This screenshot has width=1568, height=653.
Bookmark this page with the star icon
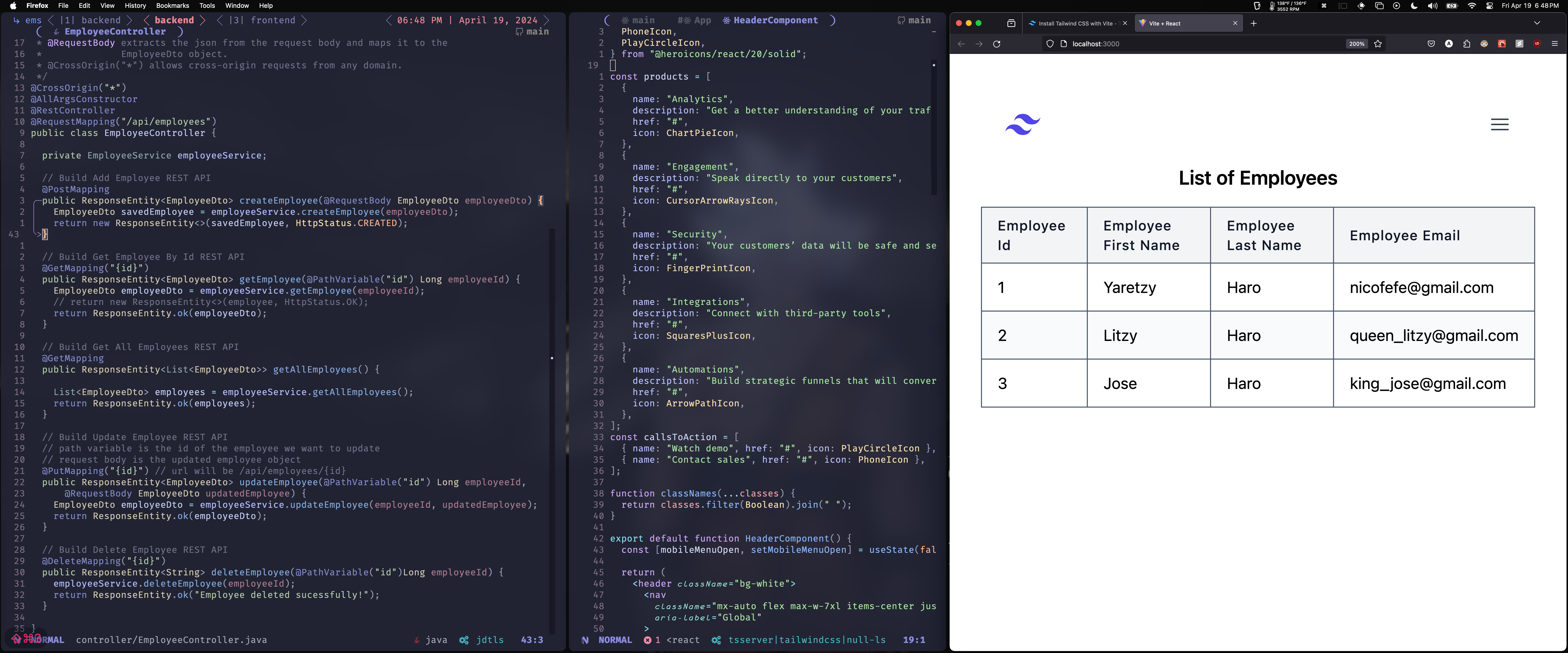tap(1378, 44)
